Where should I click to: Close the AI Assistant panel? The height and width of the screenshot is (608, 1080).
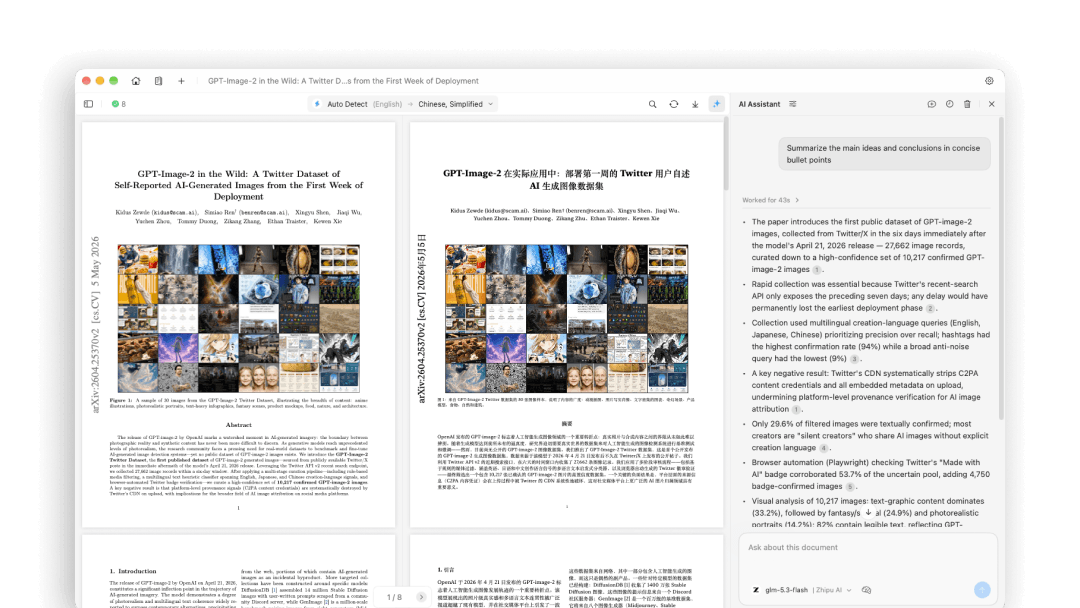(991, 104)
